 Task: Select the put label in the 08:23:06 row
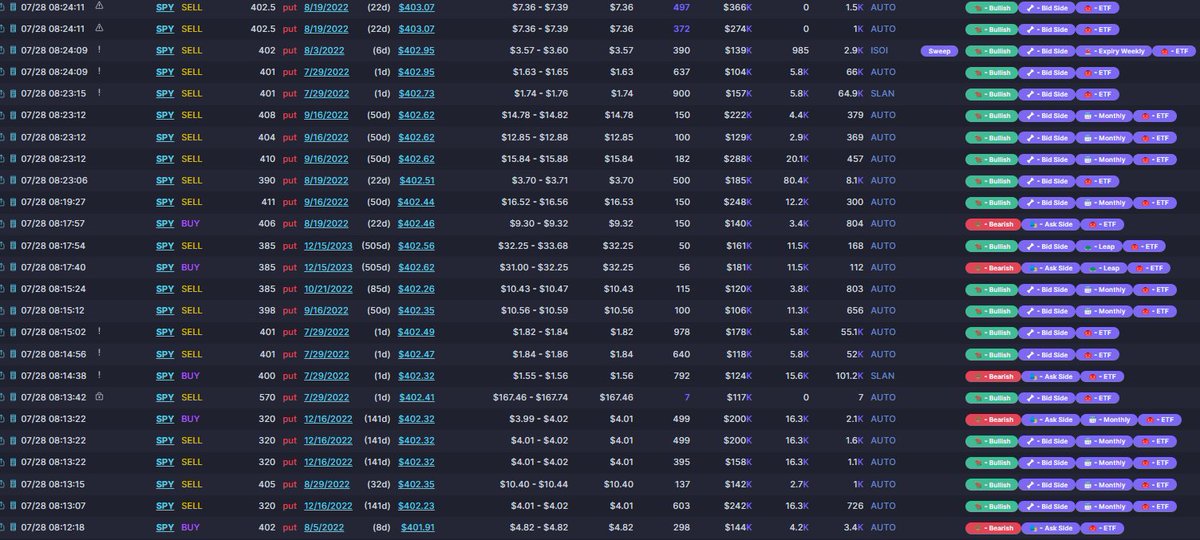click(x=290, y=181)
